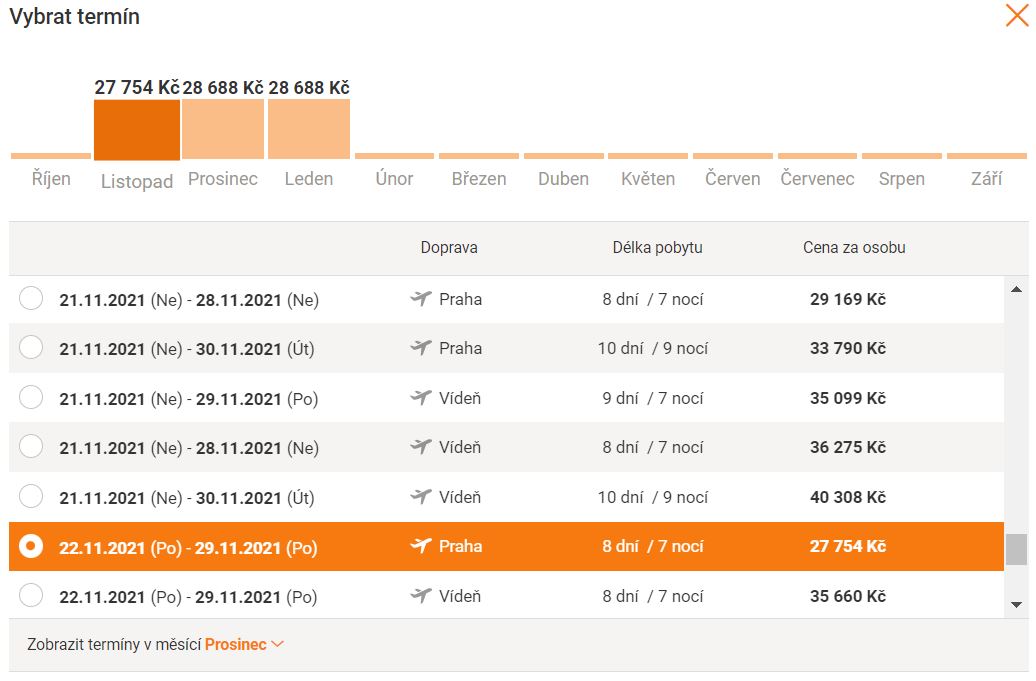Click 9 dní / 7 nocí duration

pyautogui.click(x=653, y=398)
